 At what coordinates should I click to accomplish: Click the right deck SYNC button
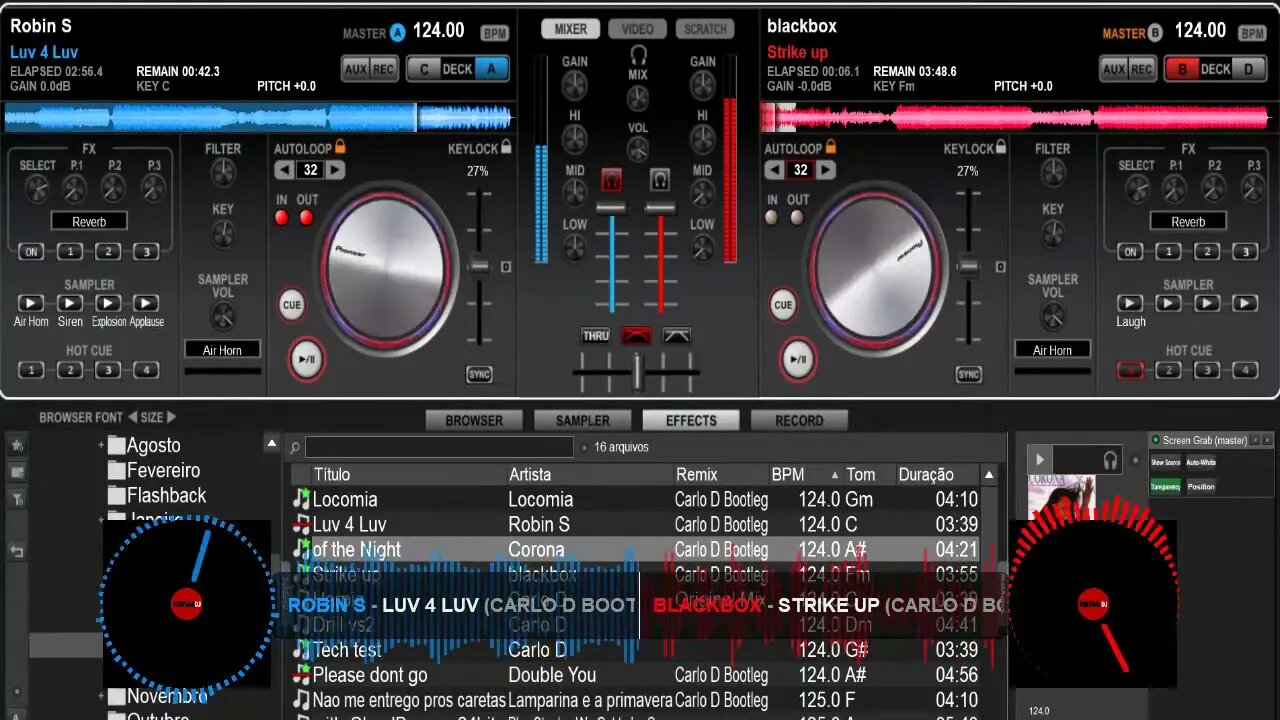click(x=968, y=374)
